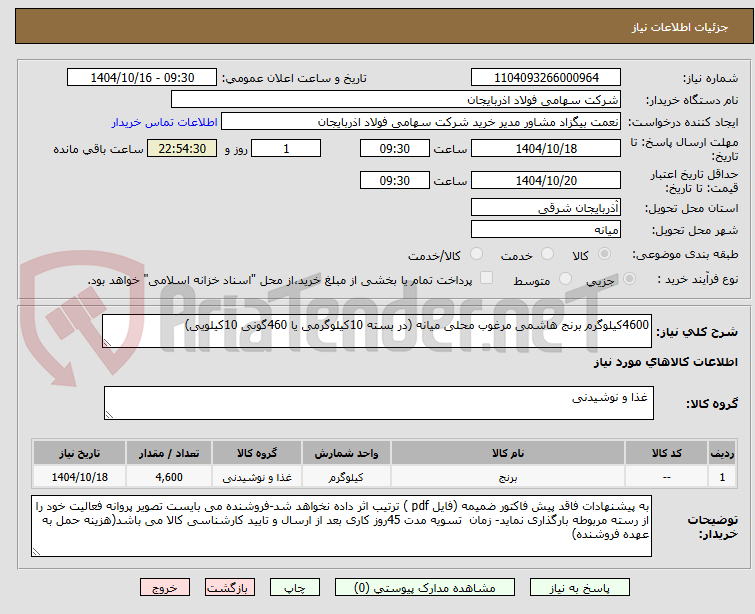This screenshot has height=614, width=755.
Task: Click the resize grip of توضیحات خریدار box
Action: tap(37, 552)
